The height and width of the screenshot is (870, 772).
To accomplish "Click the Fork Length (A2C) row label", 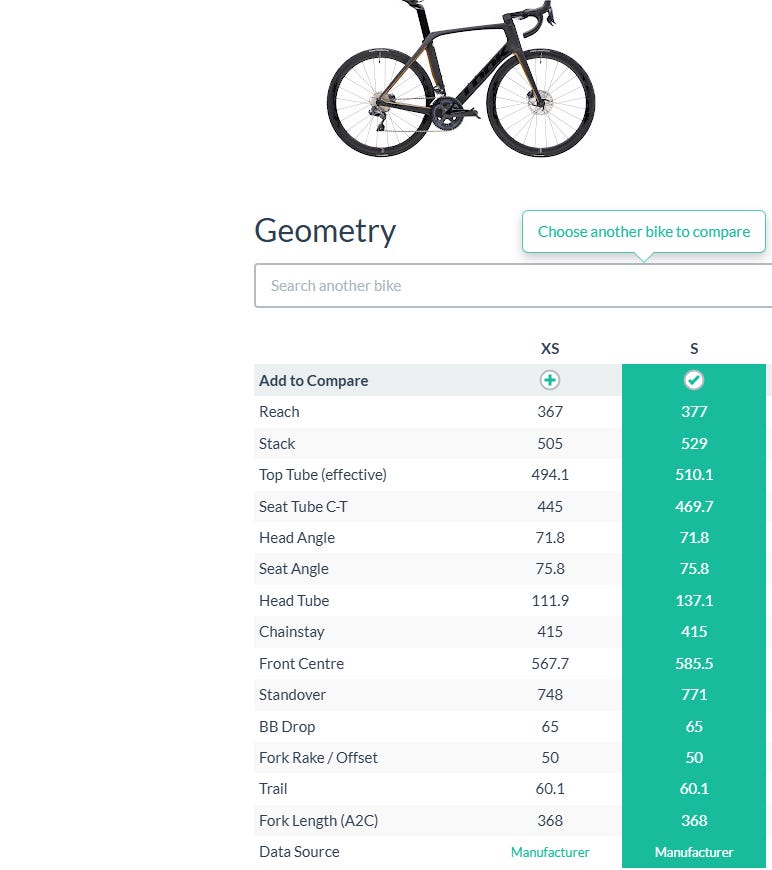I will 319,821.
